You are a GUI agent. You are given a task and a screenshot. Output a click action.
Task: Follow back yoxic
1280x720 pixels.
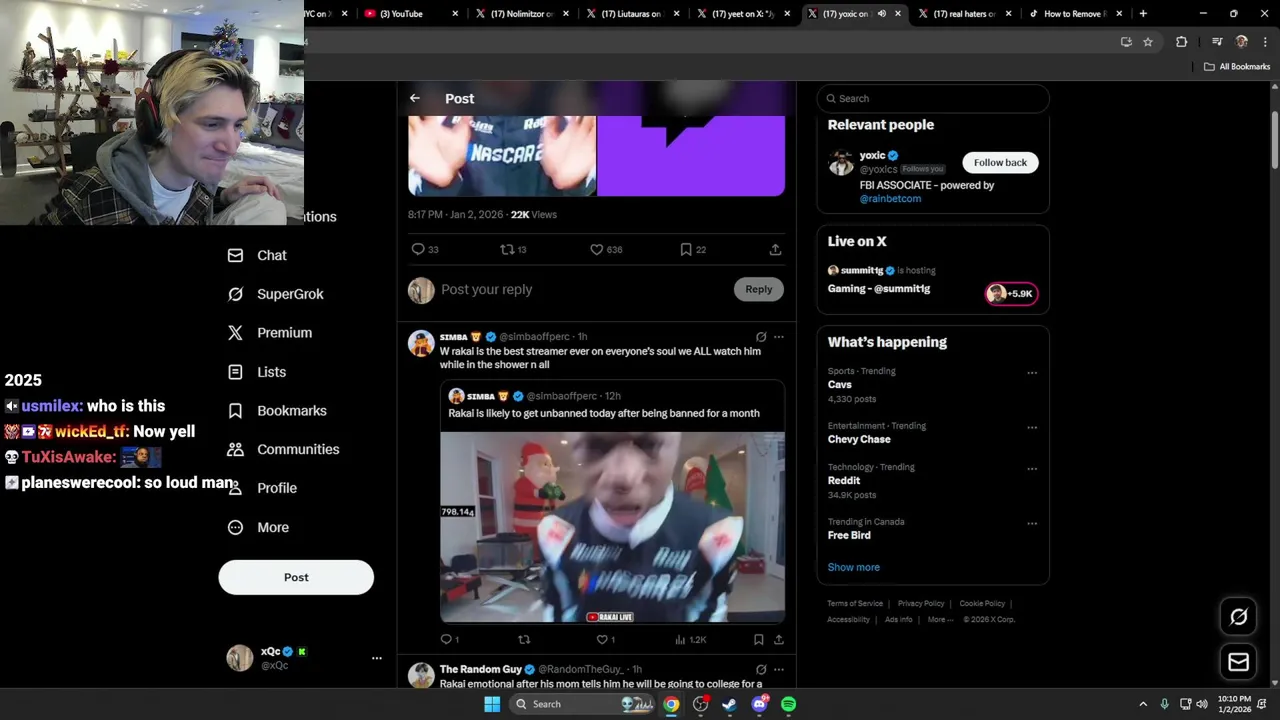click(x=1000, y=162)
